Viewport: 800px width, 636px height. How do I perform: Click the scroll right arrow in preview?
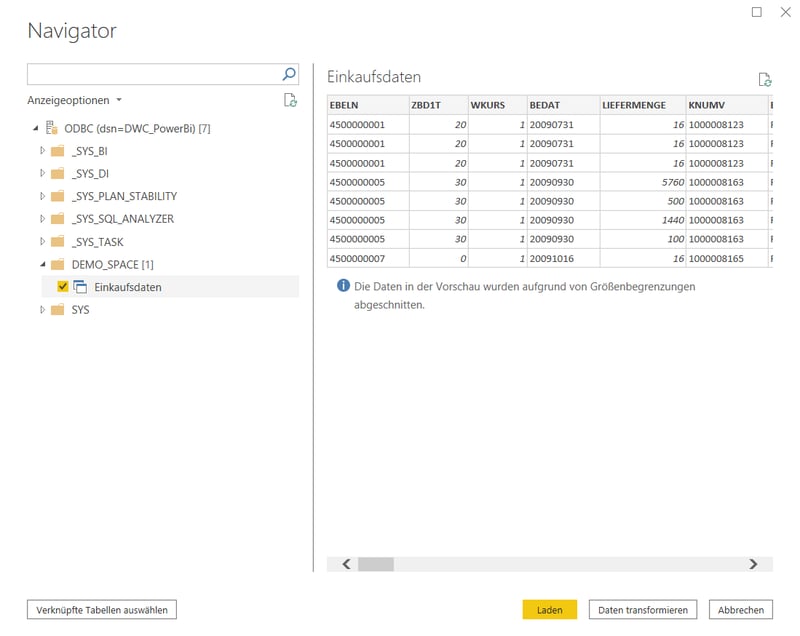pyautogui.click(x=753, y=564)
